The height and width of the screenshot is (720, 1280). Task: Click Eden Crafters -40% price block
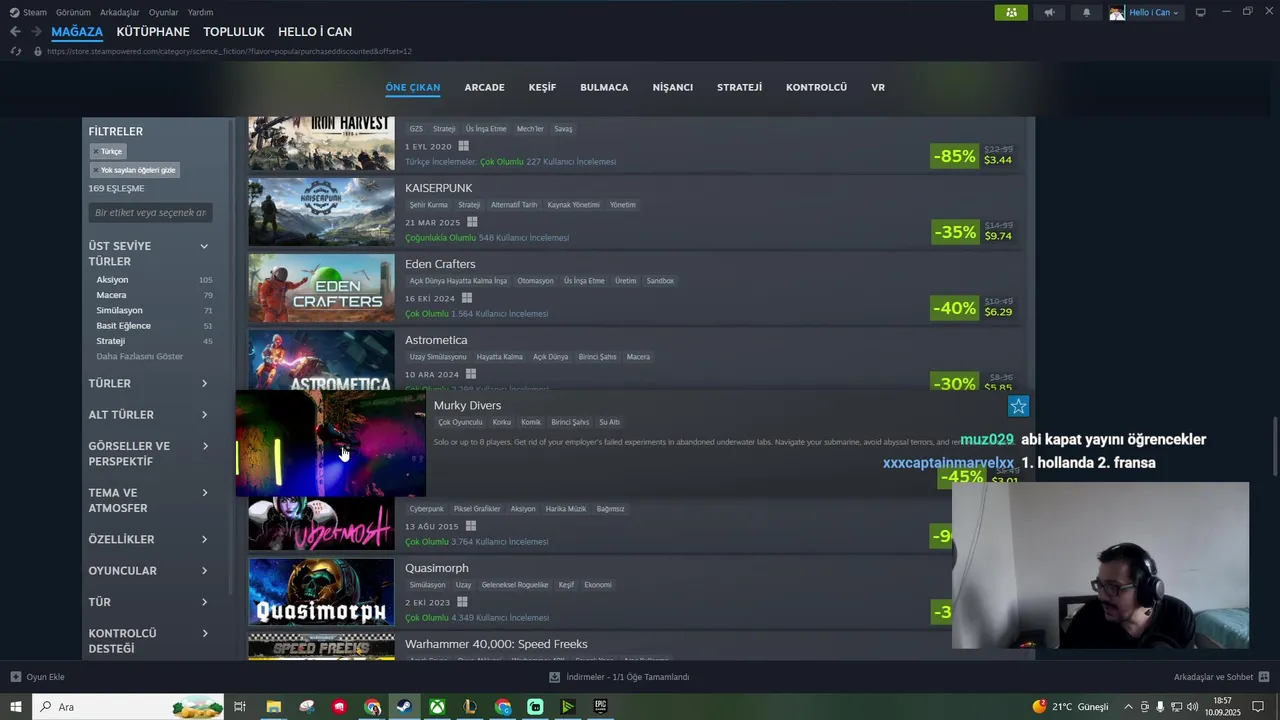tap(975, 308)
